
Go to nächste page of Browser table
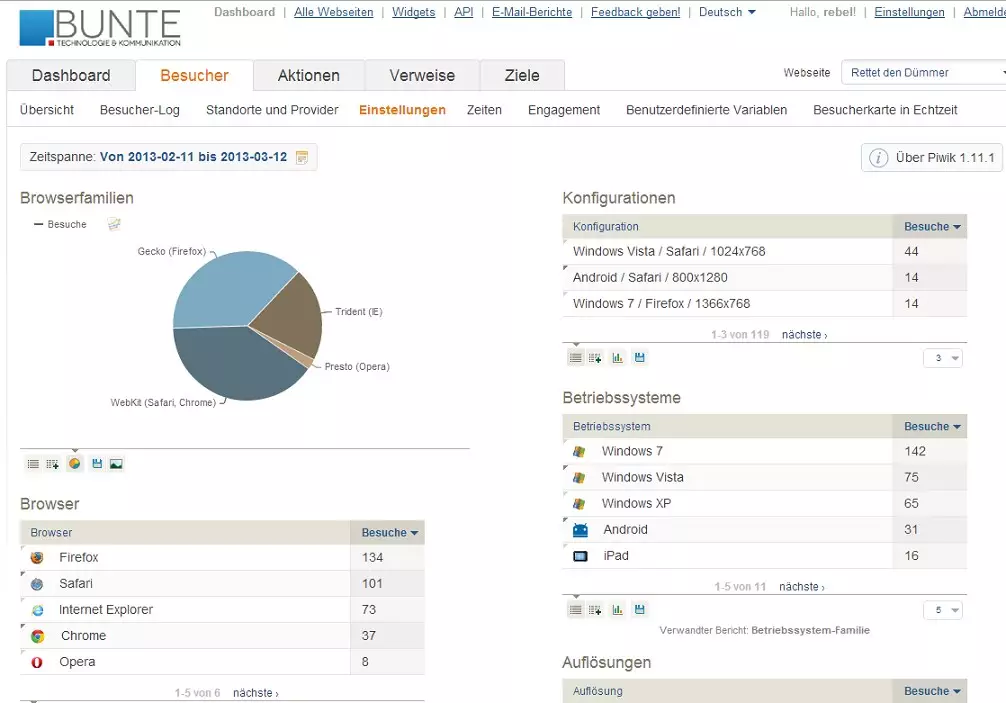(256, 693)
